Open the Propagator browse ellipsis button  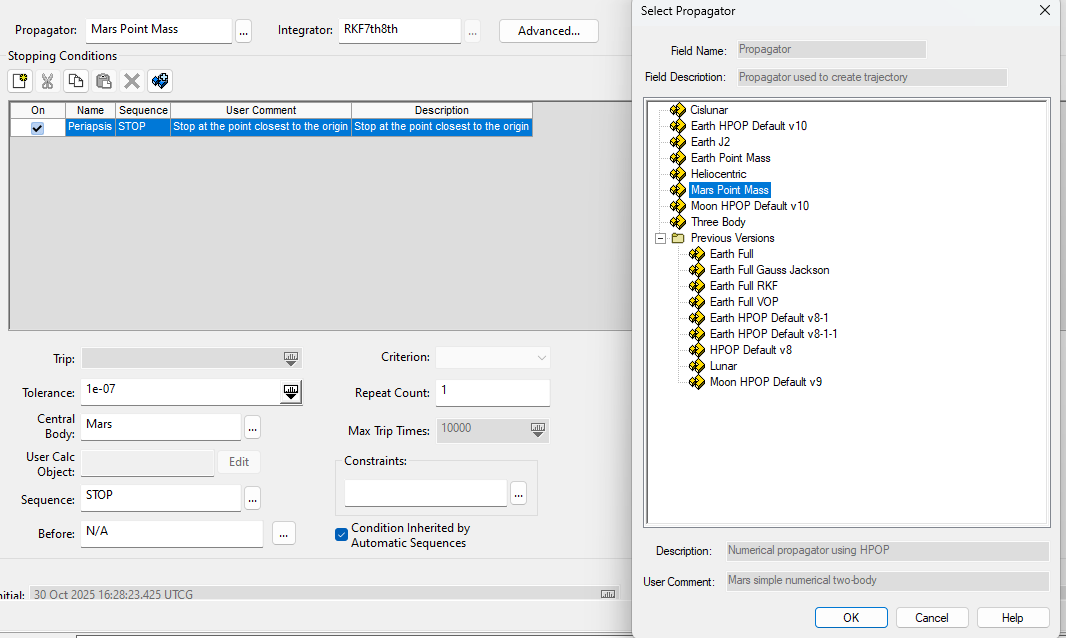(x=243, y=31)
